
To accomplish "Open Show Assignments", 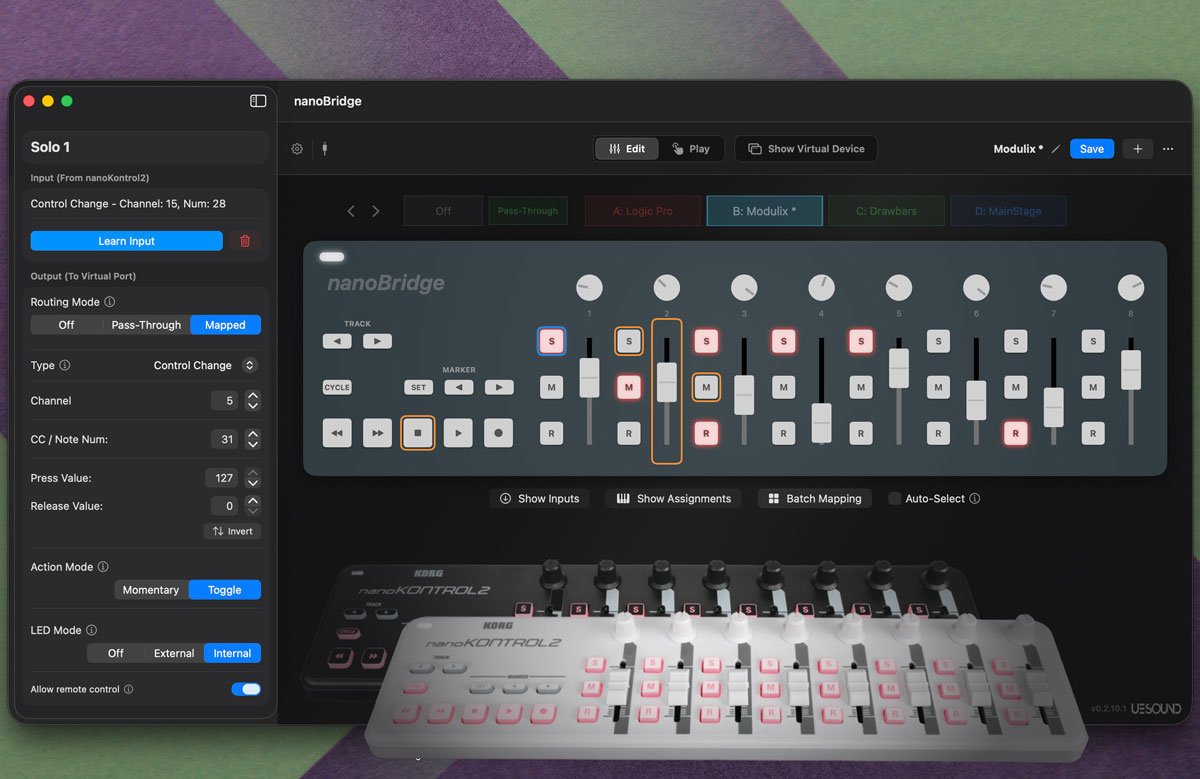I will [673, 498].
